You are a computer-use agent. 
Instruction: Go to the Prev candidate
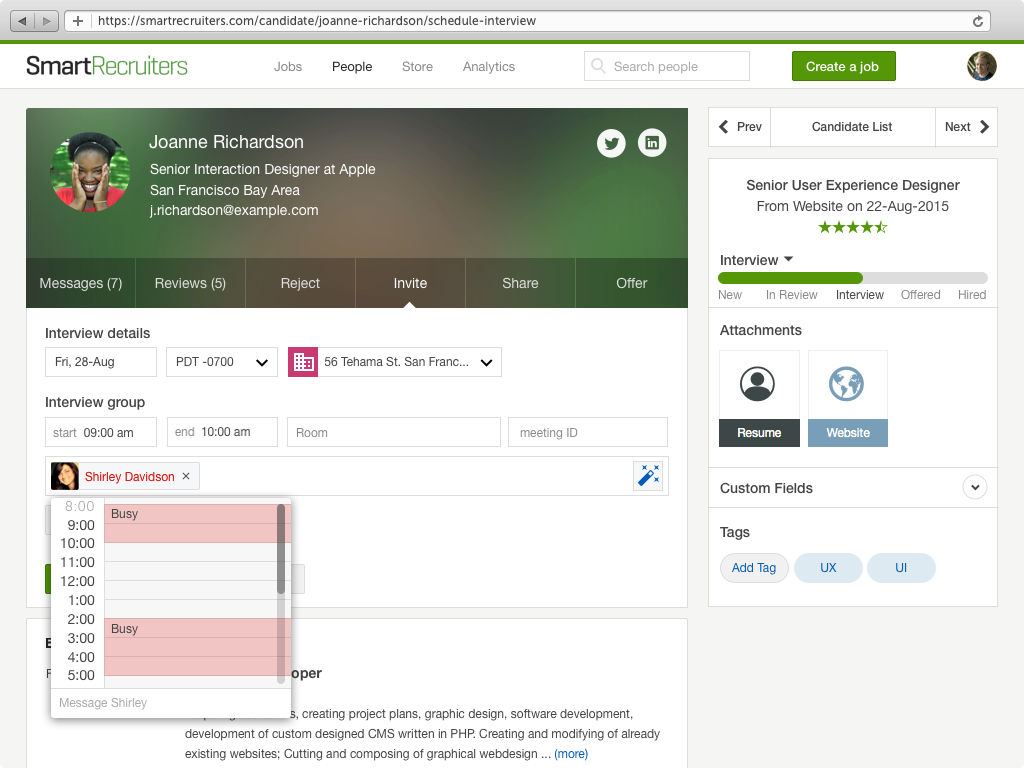(x=740, y=127)
